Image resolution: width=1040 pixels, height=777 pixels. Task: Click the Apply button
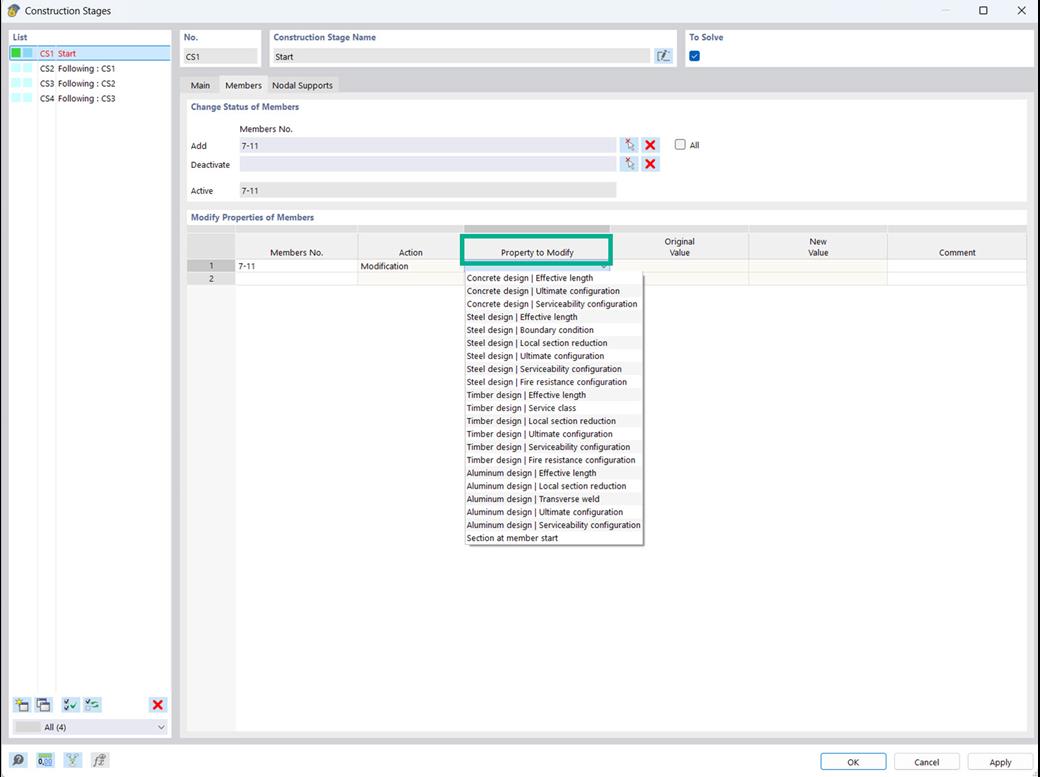click(x=1000, y=762)
